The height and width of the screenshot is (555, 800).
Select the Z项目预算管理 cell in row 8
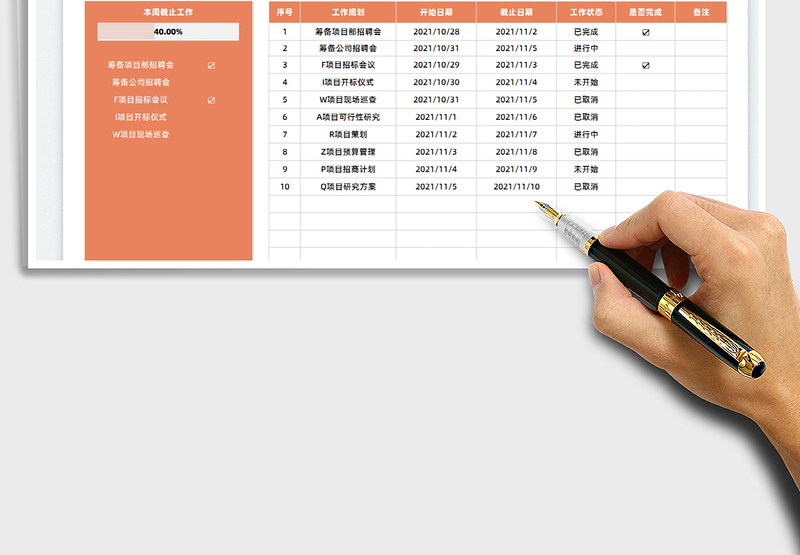tap(347, 152)
